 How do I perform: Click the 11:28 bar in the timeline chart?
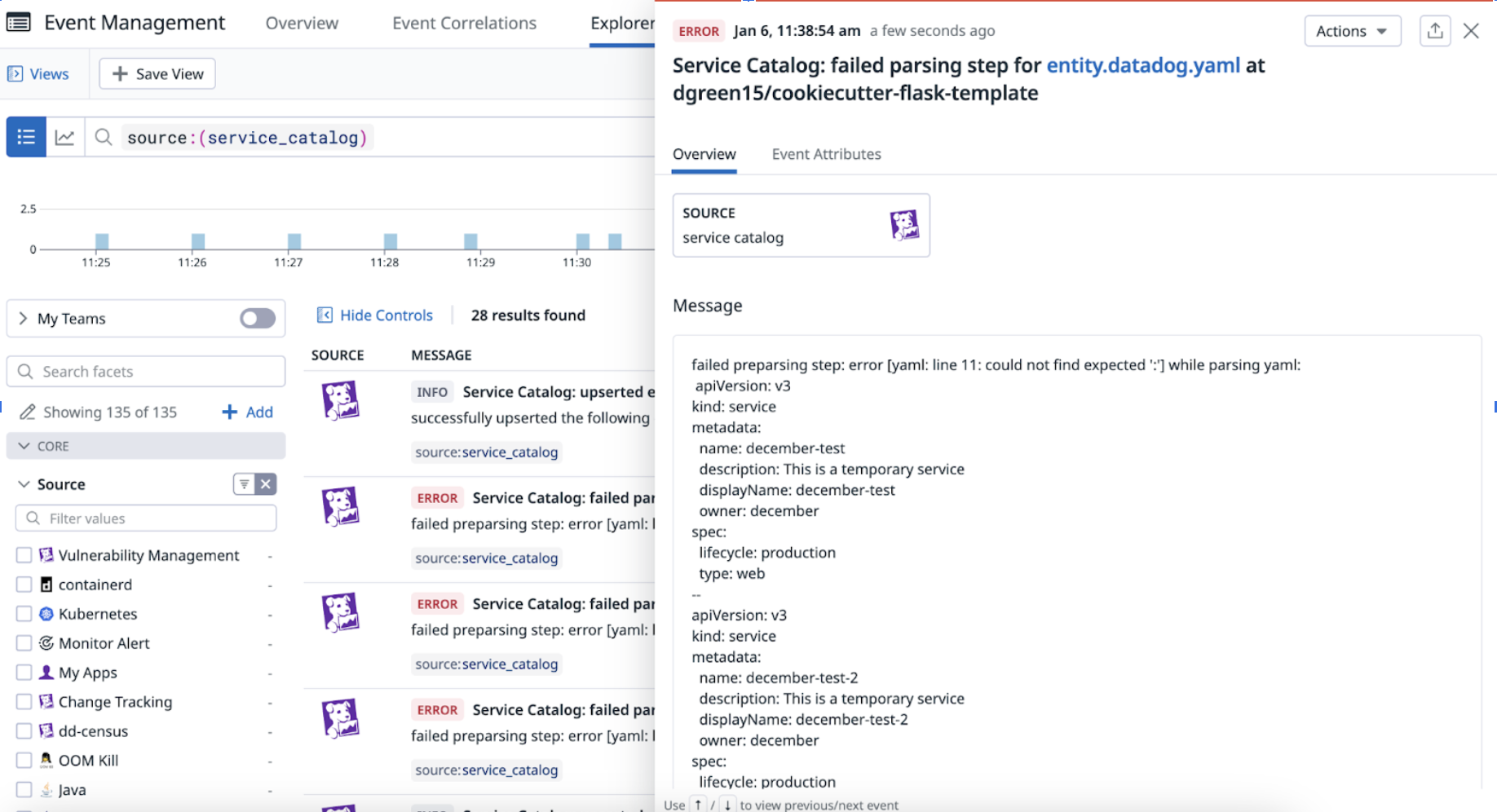pos(391,241)
